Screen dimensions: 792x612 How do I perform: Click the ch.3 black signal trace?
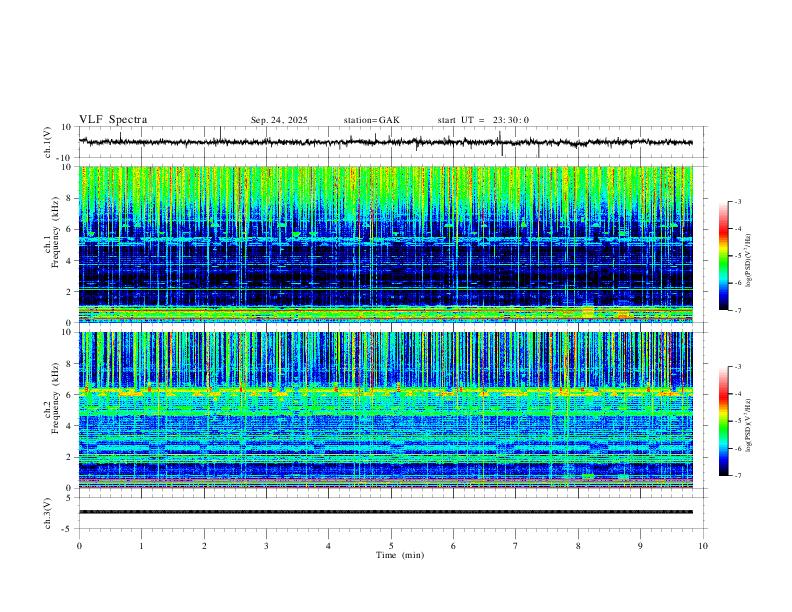(385, 512)
